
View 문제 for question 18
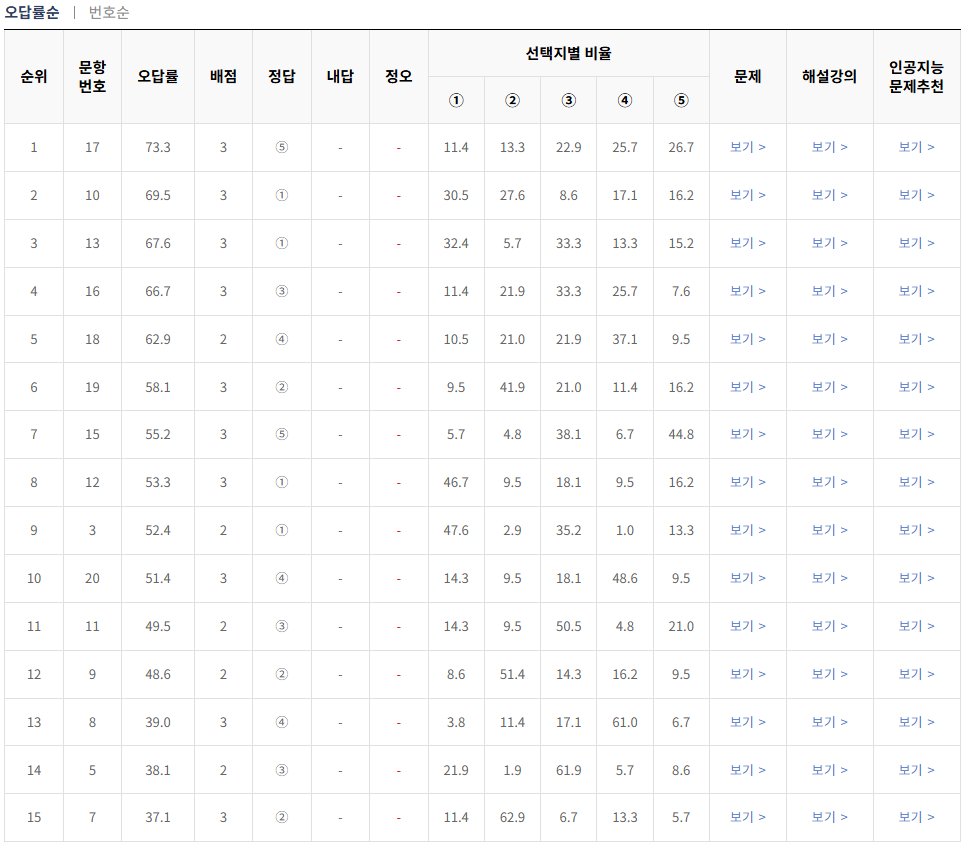click(747, 338)
